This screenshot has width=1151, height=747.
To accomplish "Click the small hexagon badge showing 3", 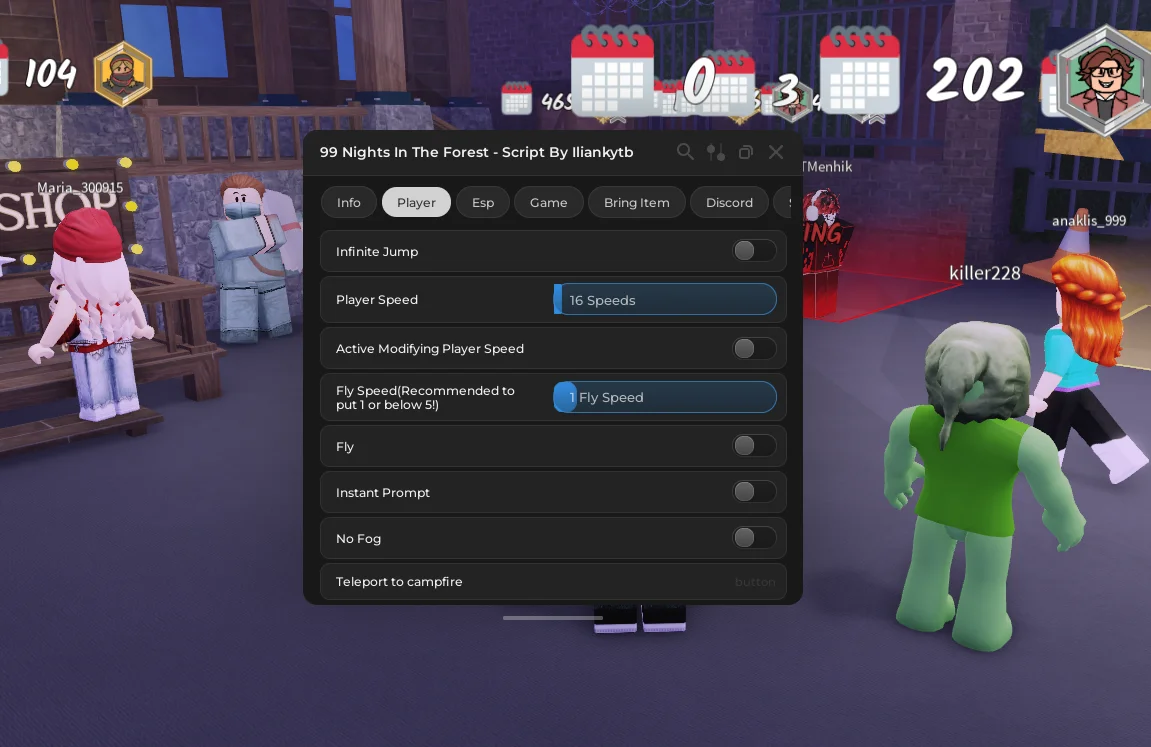I will [x=789, y=95].
